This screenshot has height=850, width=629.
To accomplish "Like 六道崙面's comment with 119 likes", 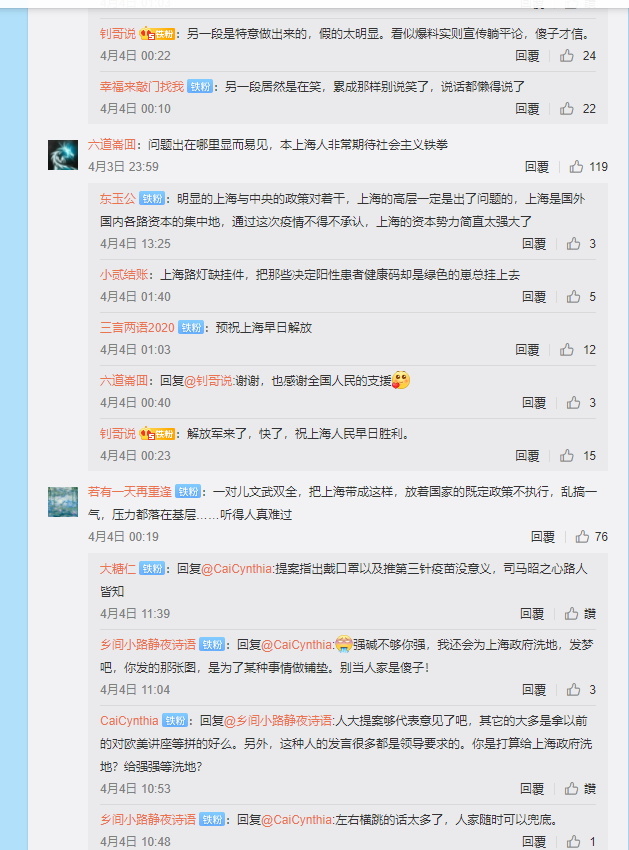I will click(588, 166).
